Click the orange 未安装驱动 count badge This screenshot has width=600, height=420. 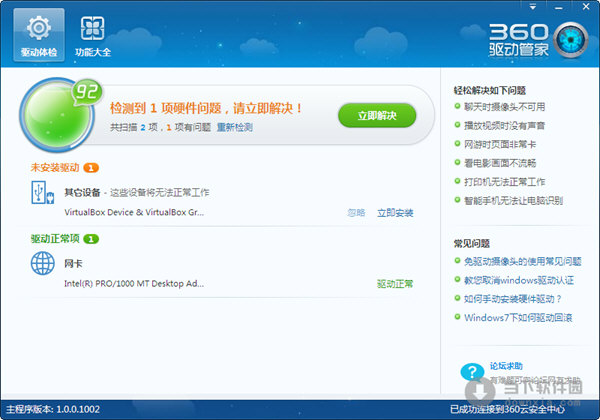tap(91, 168)
